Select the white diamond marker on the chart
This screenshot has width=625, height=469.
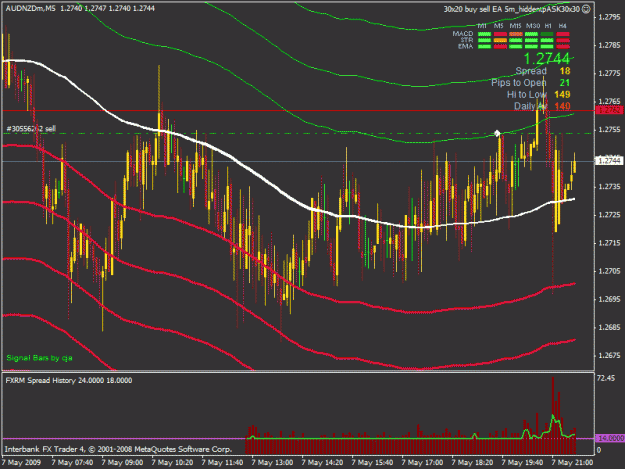click(497, 133)
